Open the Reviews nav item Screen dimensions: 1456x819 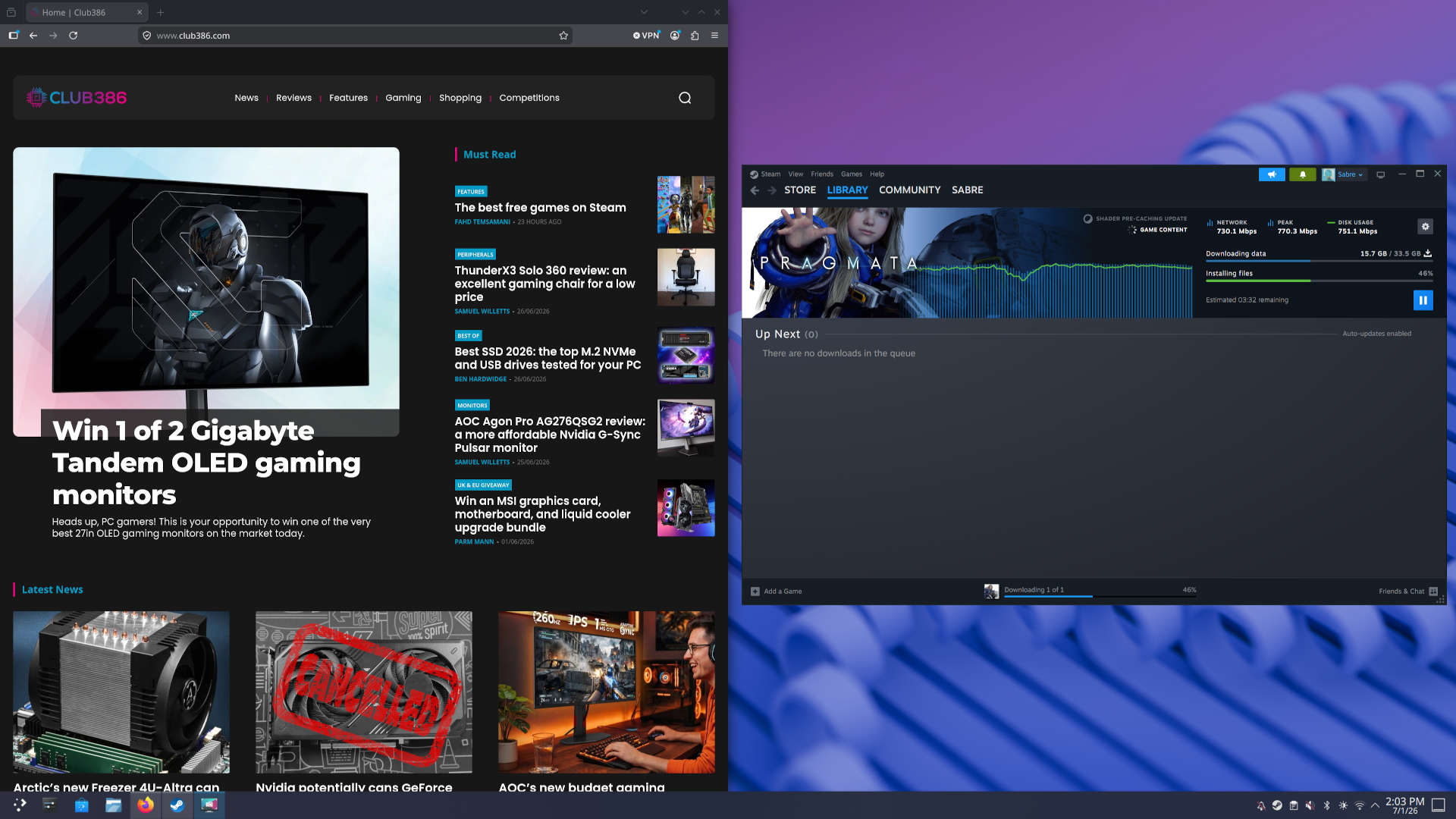click(293, 98)
